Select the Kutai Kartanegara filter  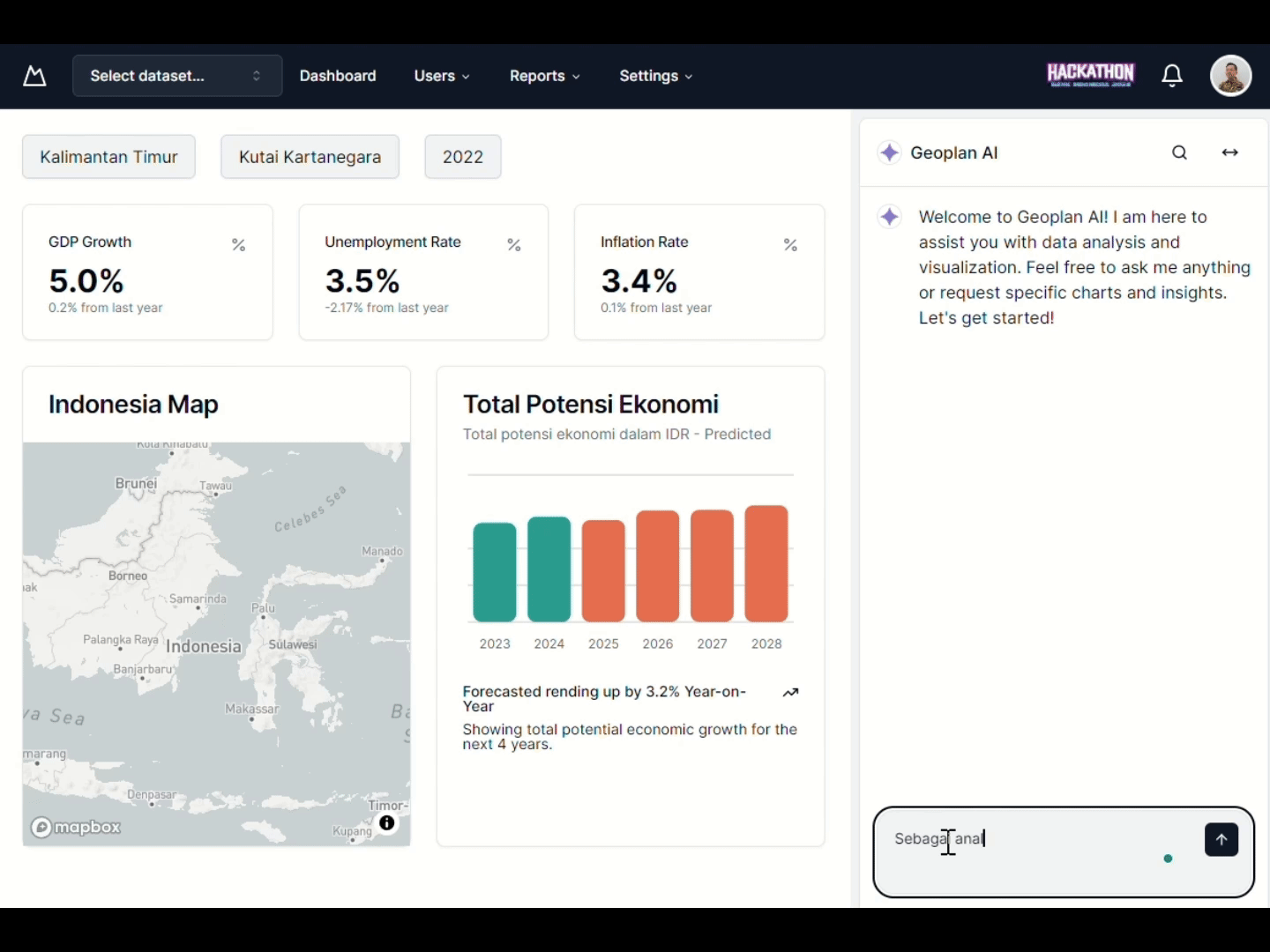(x=310, y=156)
